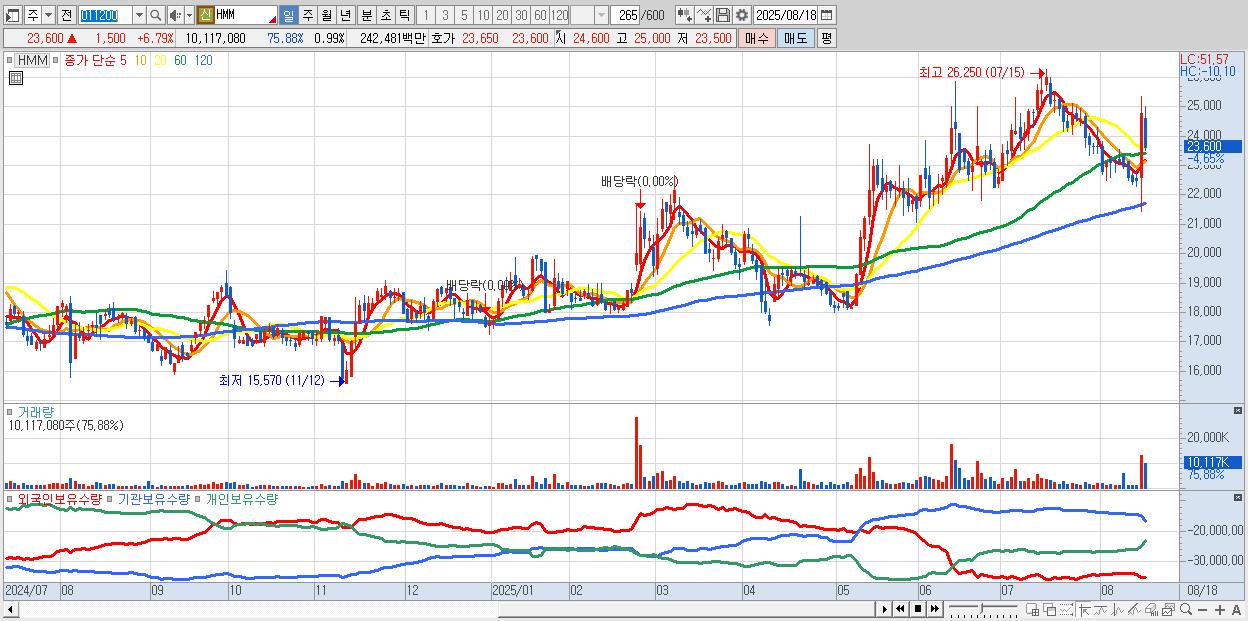
Task: Select interval 1 button
Action: pyautogui.click(x=426, y=15)
